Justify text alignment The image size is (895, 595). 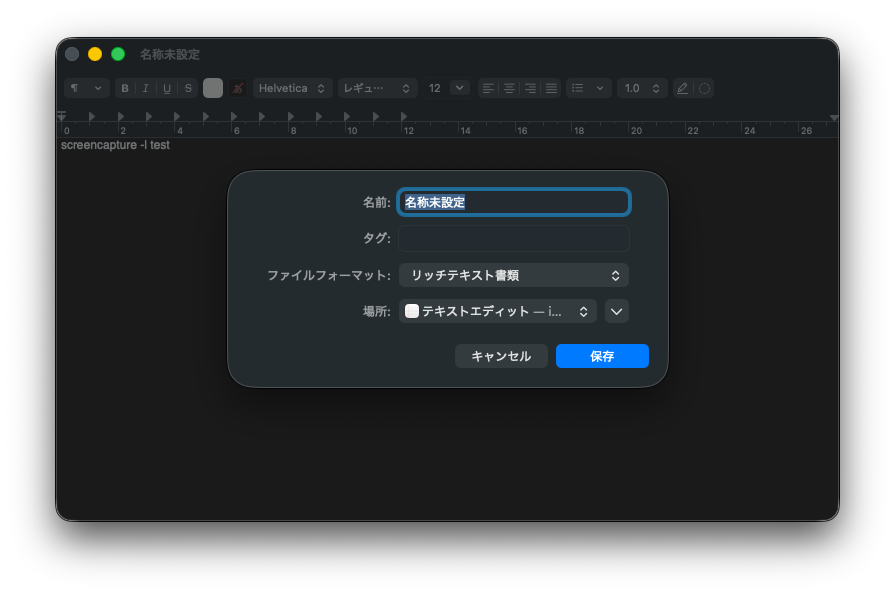coord(551,88)
